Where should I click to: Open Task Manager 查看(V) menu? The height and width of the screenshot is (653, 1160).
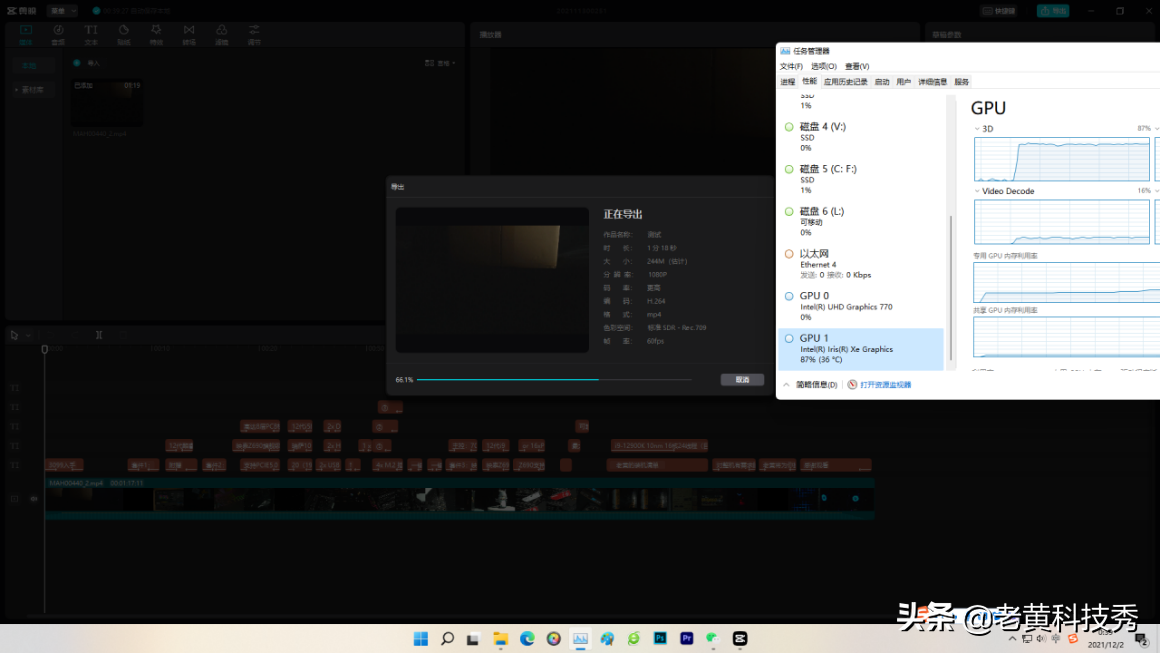pyautogui.click(x=857, y=67)
